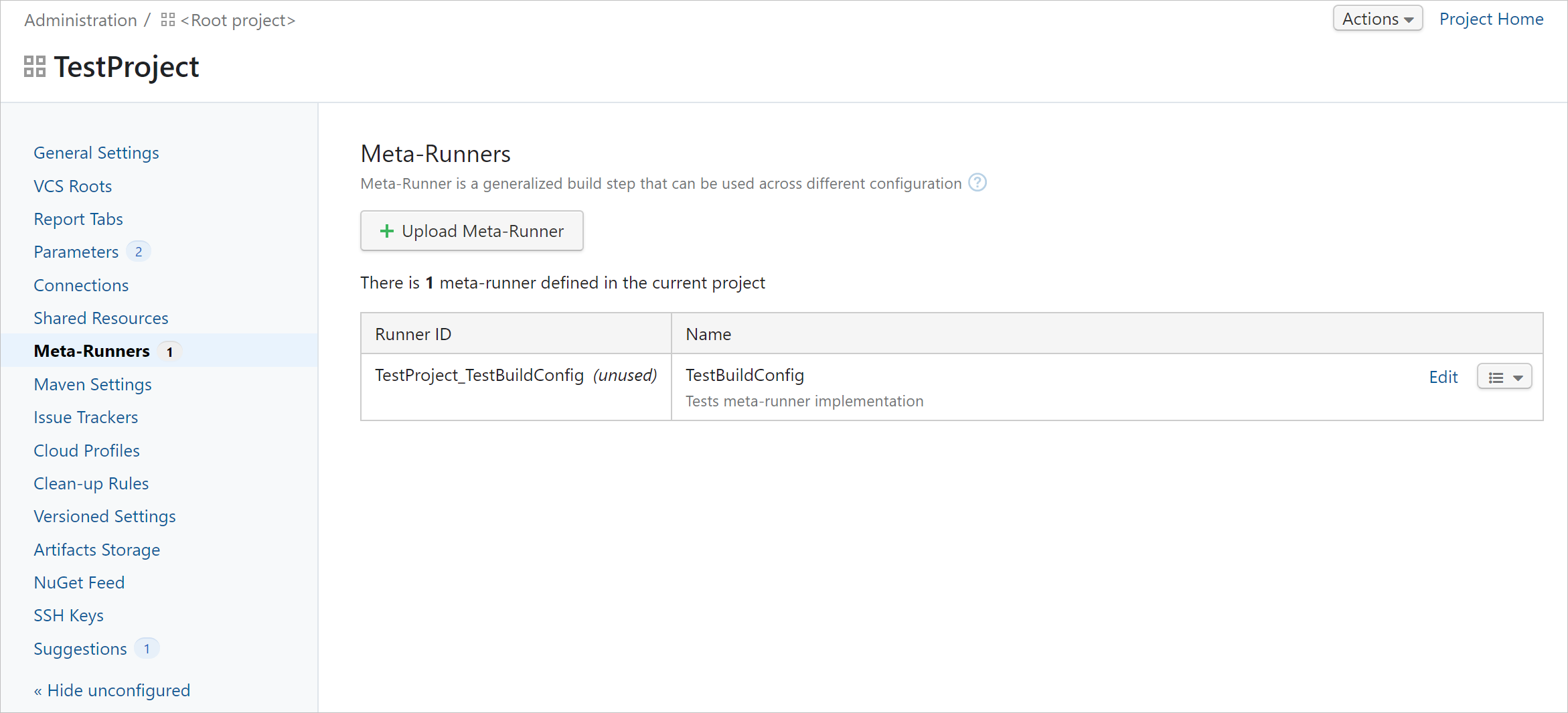
Task: Open the Root project breadcrumb link
Action: (238, 20)
